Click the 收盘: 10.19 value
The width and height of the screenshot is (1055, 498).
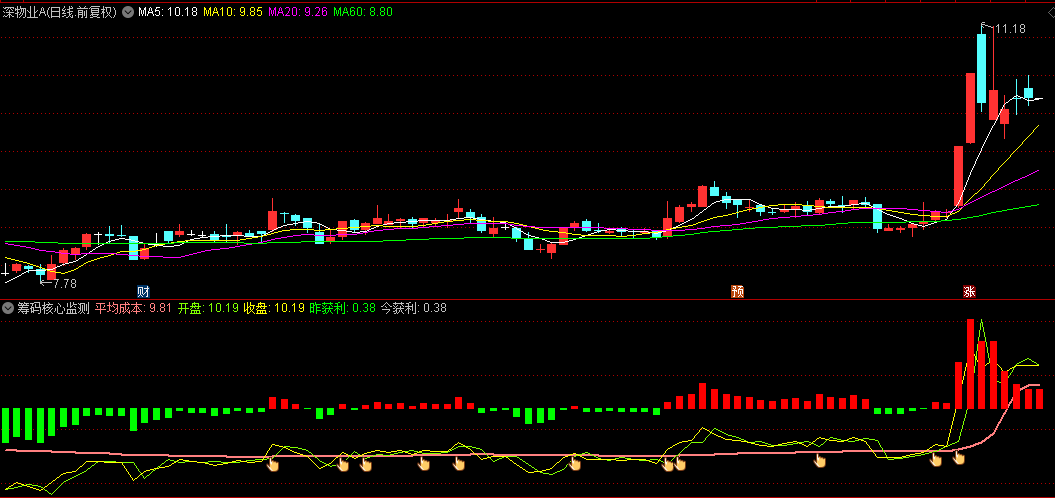tap(274, 308)
